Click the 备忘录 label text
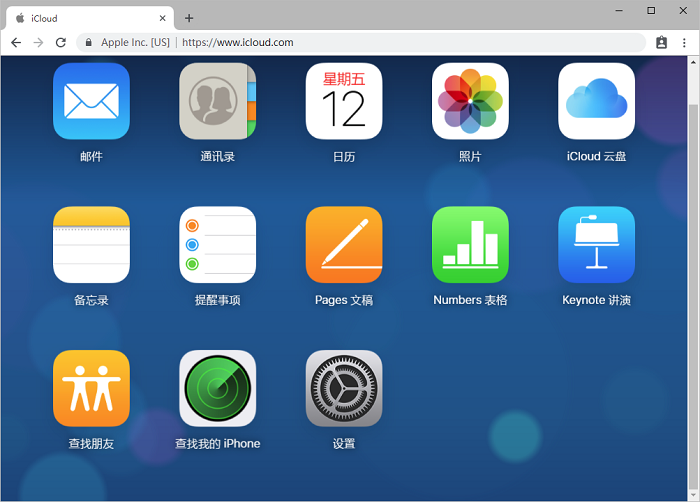The height and width of the screenshot is (502, 700). pos(91,300)
